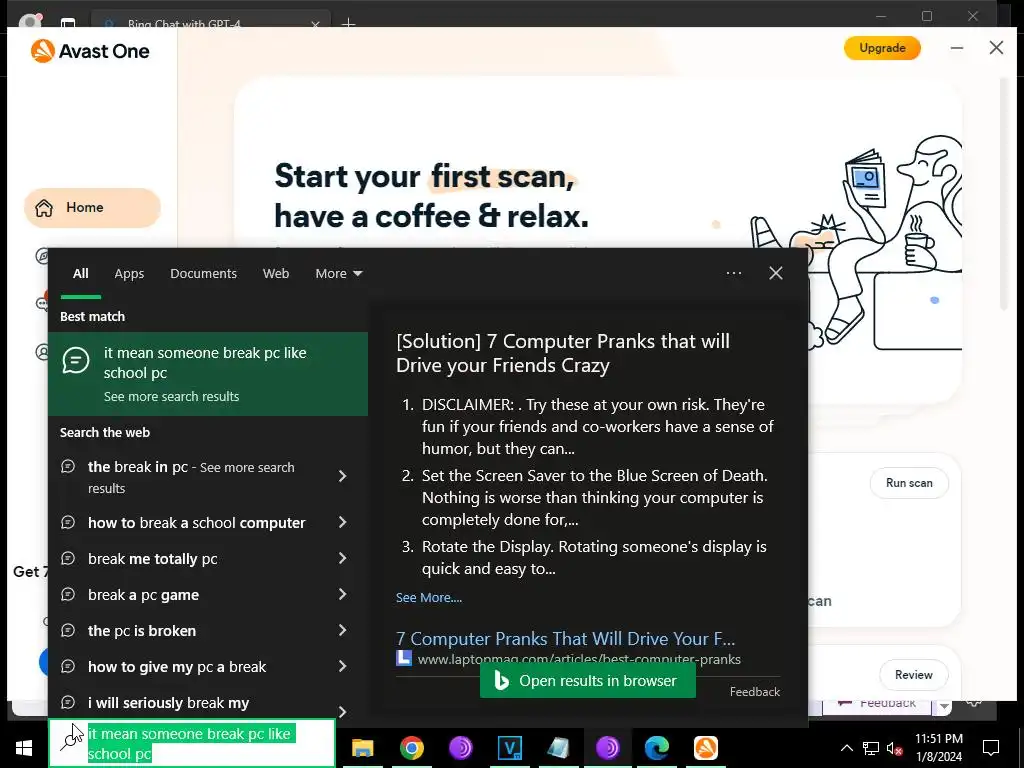The image size is (1024, 768).
Task: Expand arrow for 'the pc is broken'
Action: [343, 630]
